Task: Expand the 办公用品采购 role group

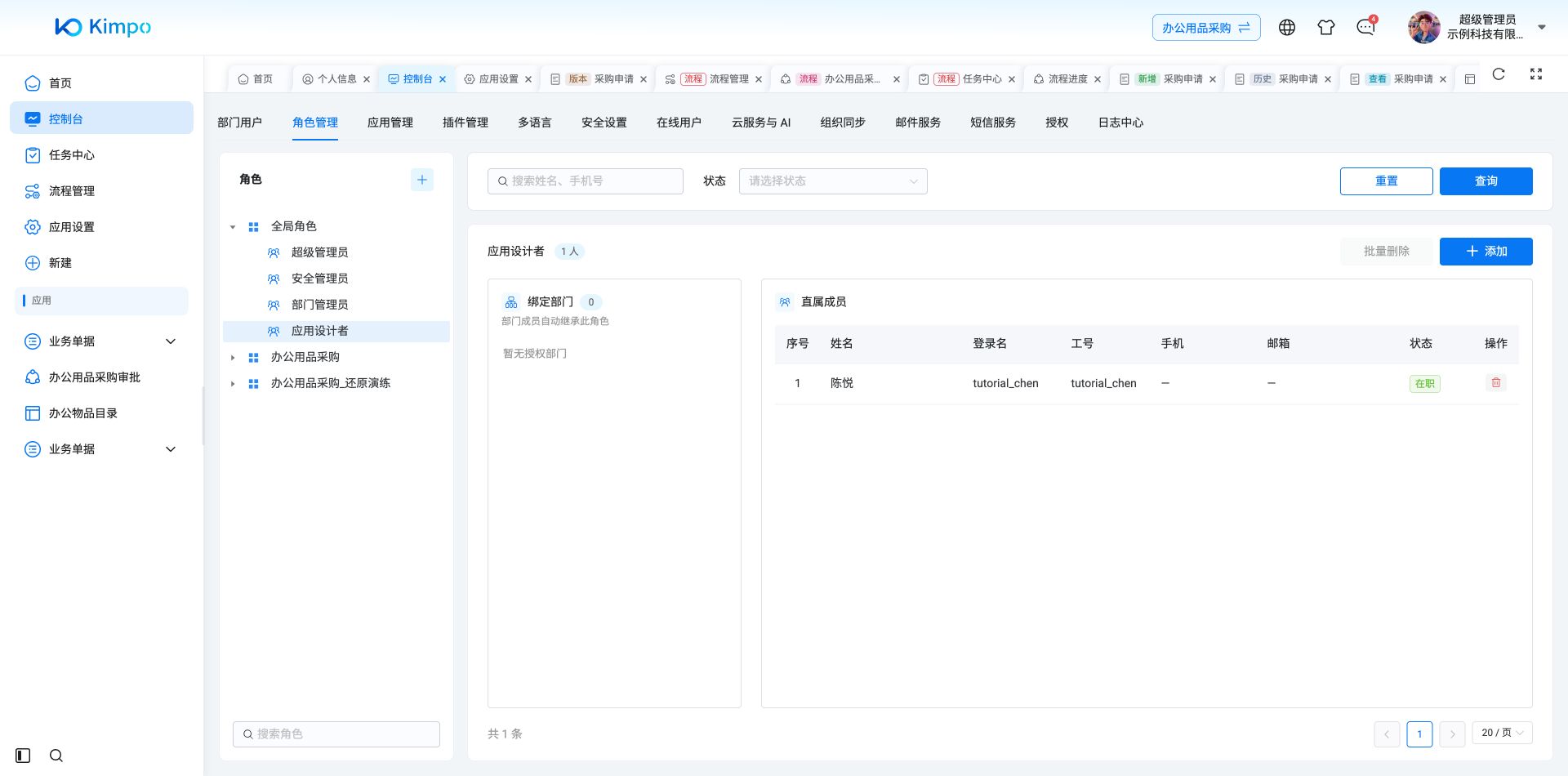Action: [233, 358]
